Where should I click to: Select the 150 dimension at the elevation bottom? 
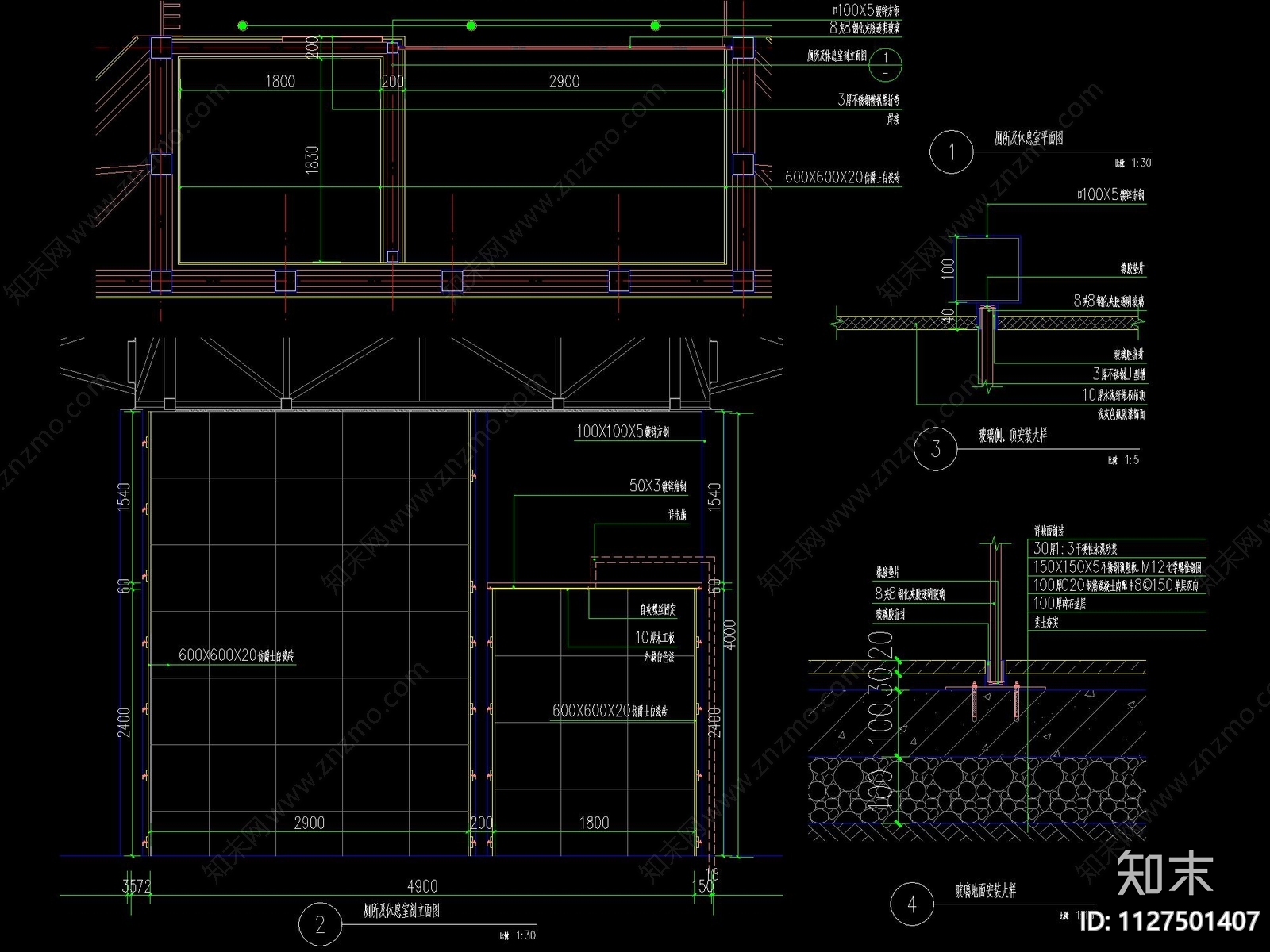coord(703,886)
